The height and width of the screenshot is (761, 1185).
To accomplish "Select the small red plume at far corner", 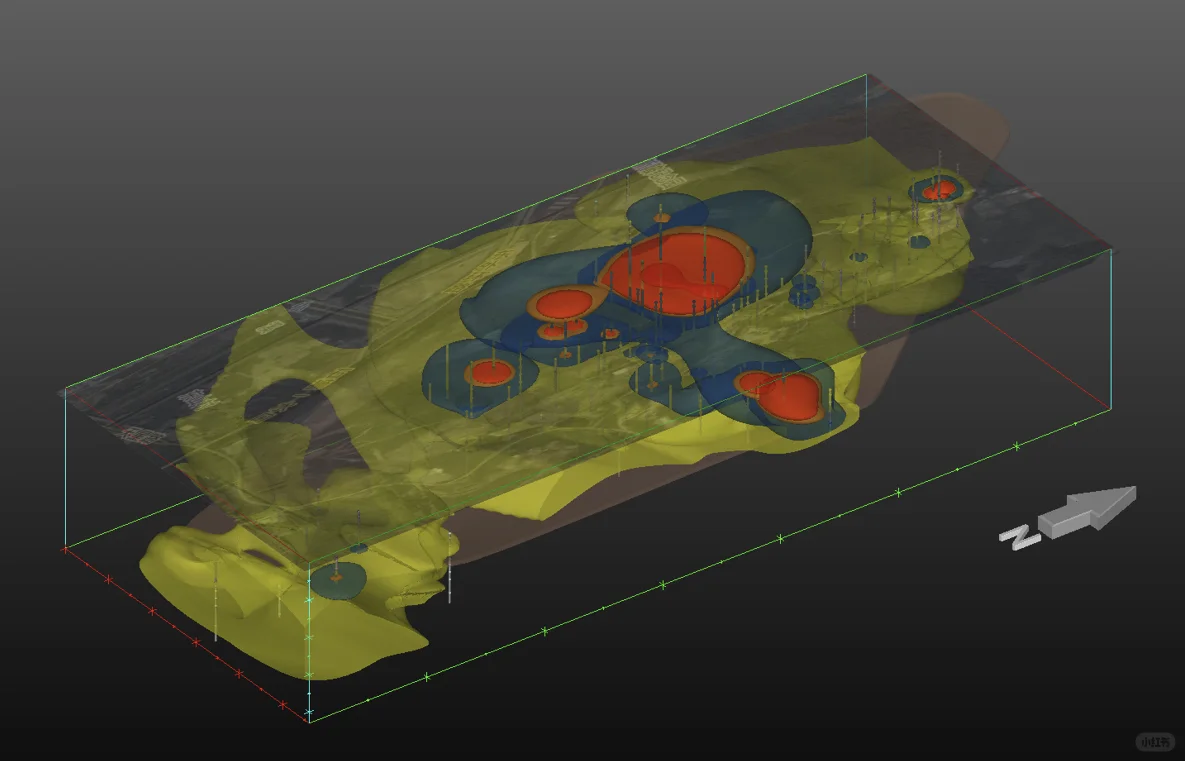I will point(939,190).
